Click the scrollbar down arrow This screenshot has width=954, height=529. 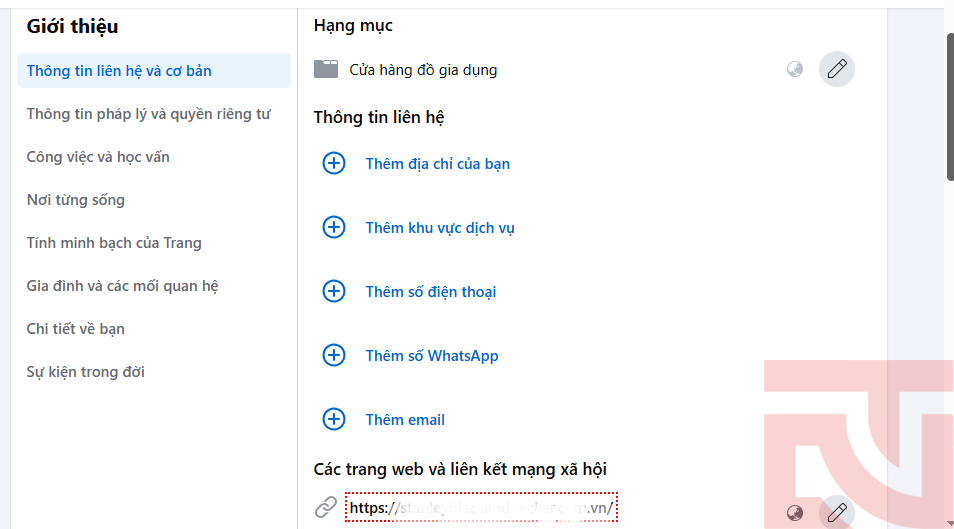950,524
